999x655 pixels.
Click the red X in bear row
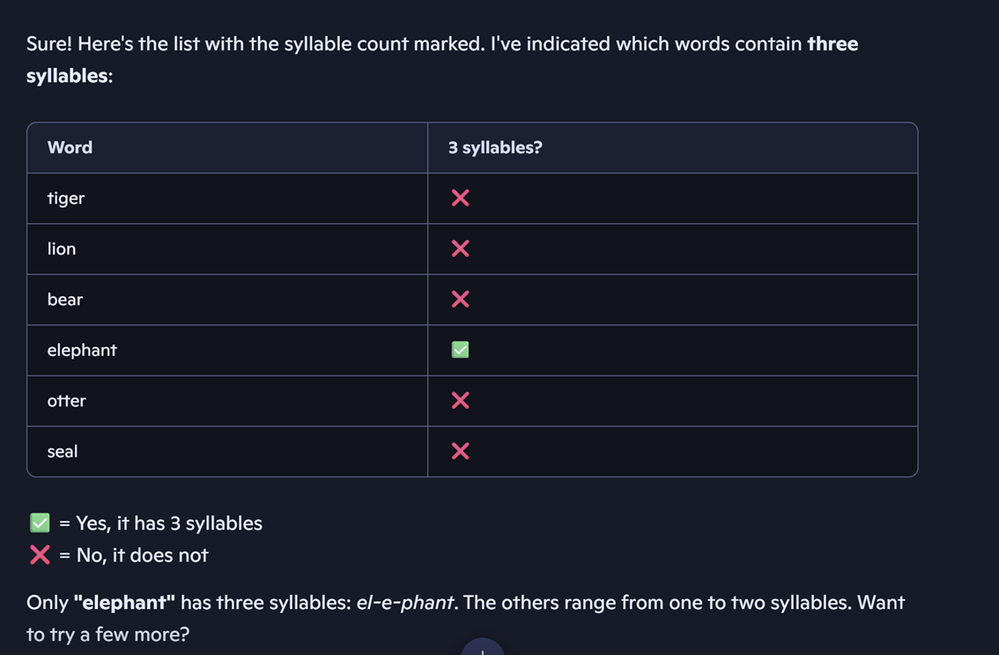(460, 299)
